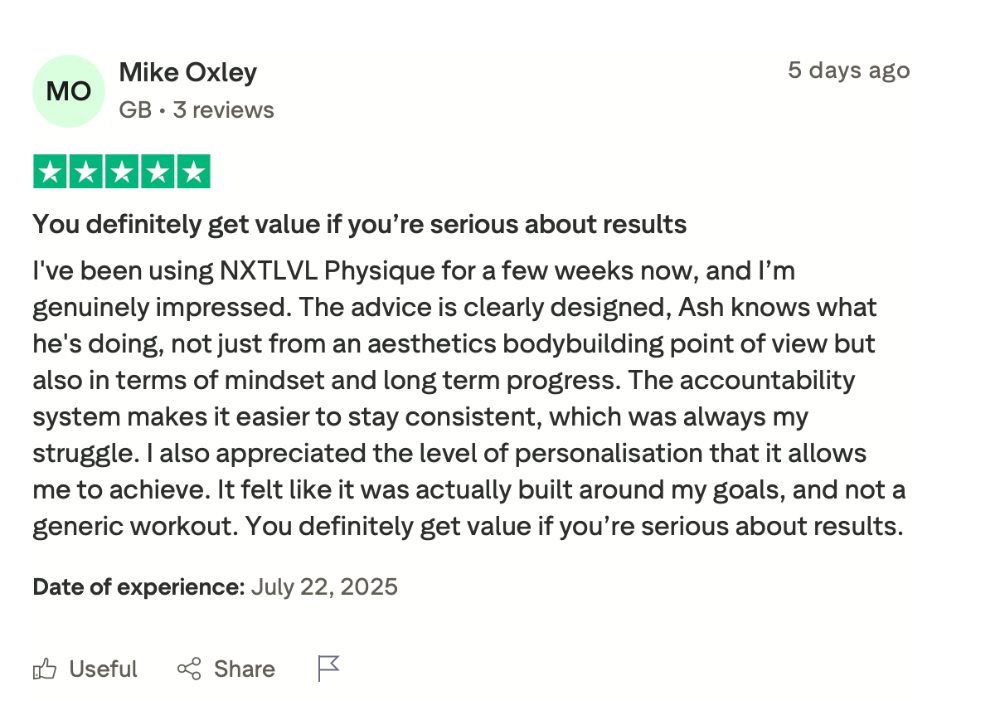
Task: Open Mike Oxley's reviewer profile name
Action: tap(188, 72)
